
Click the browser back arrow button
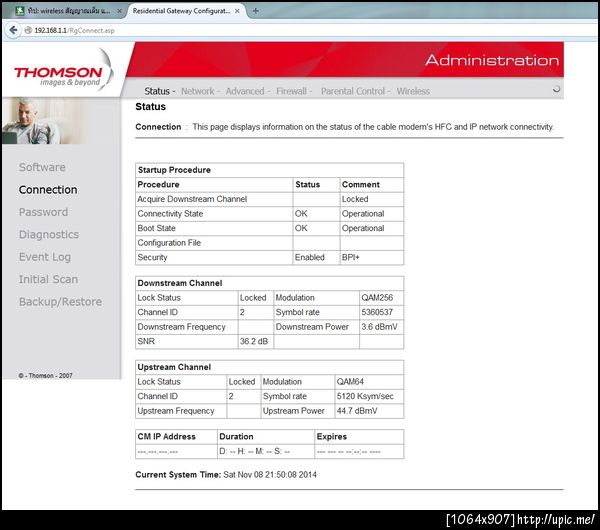[13, 30]
